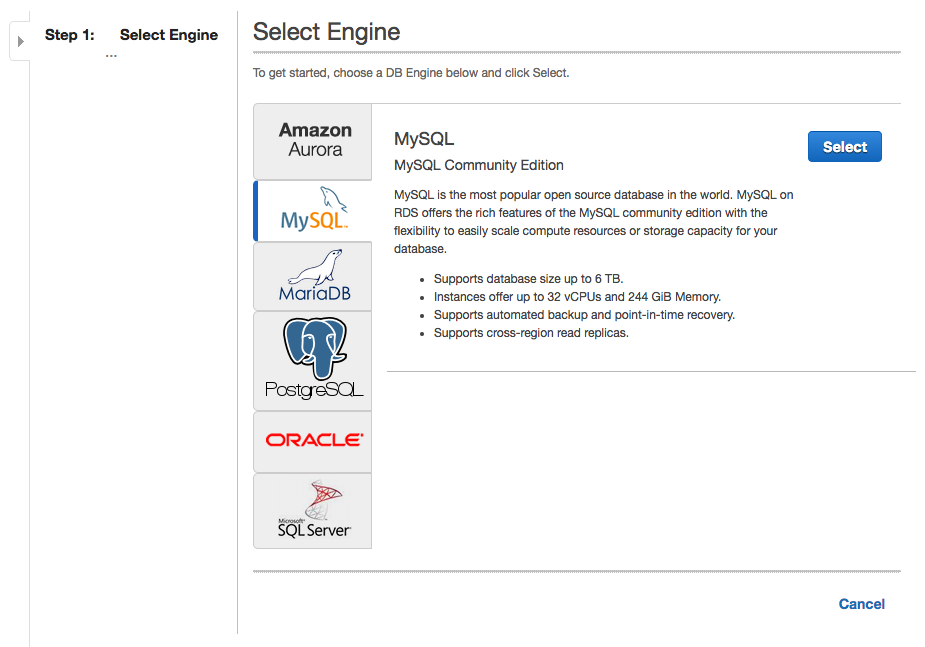
Task: Click the Step 1 Select Engine step
Action: pos(132,35)
